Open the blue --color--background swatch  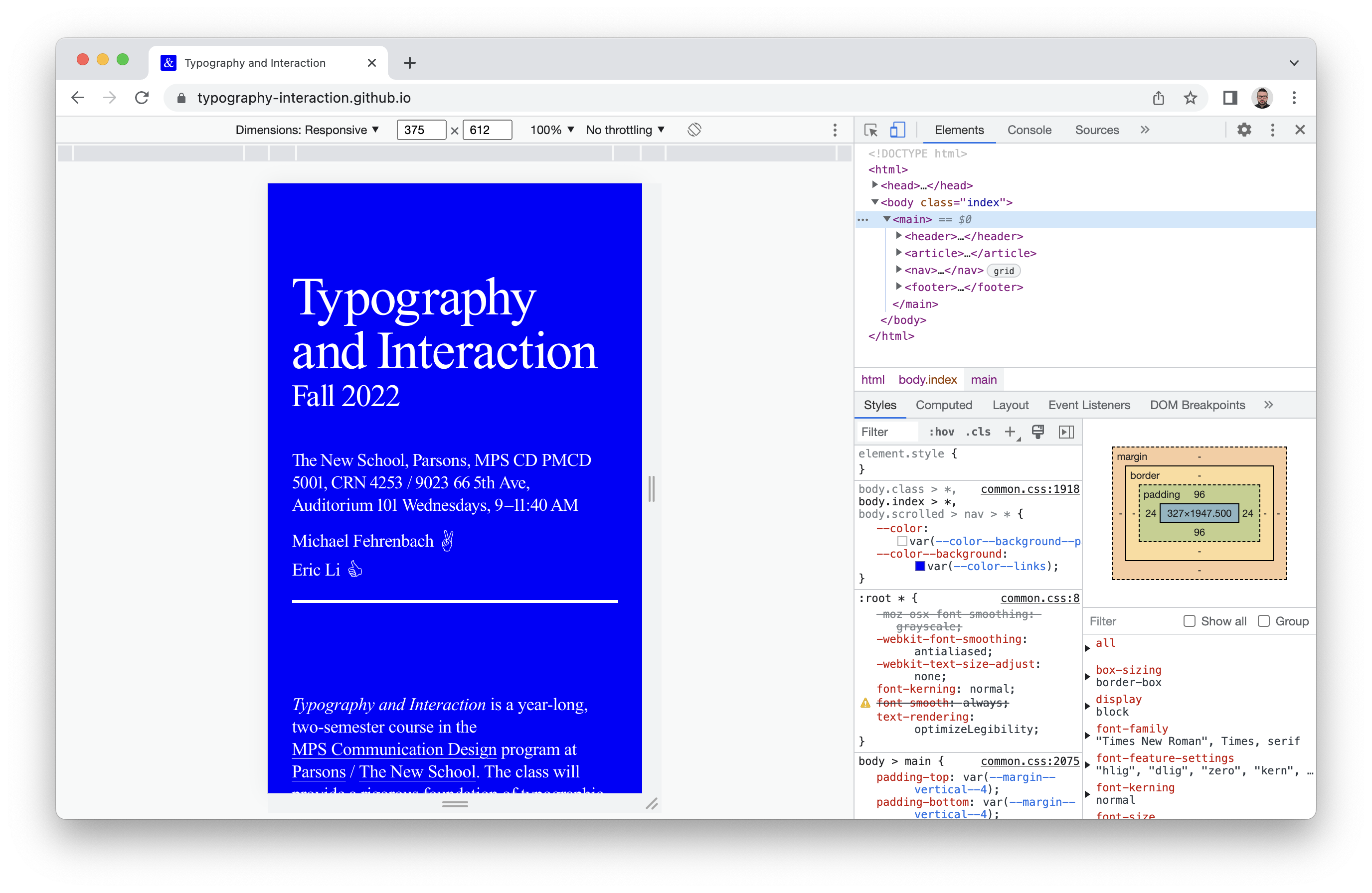tap(920, 566)
